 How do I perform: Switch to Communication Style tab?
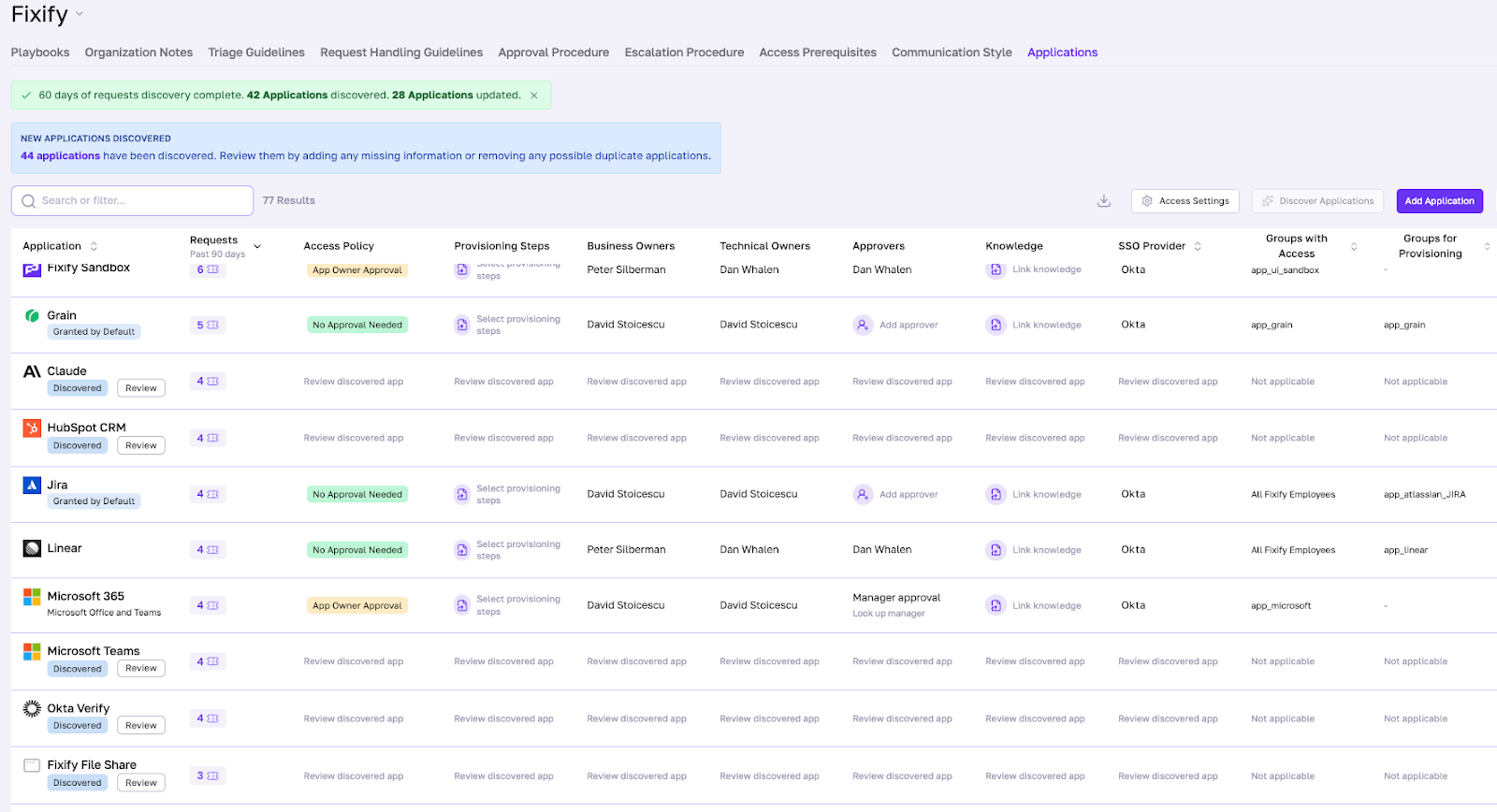pos(952,52)
